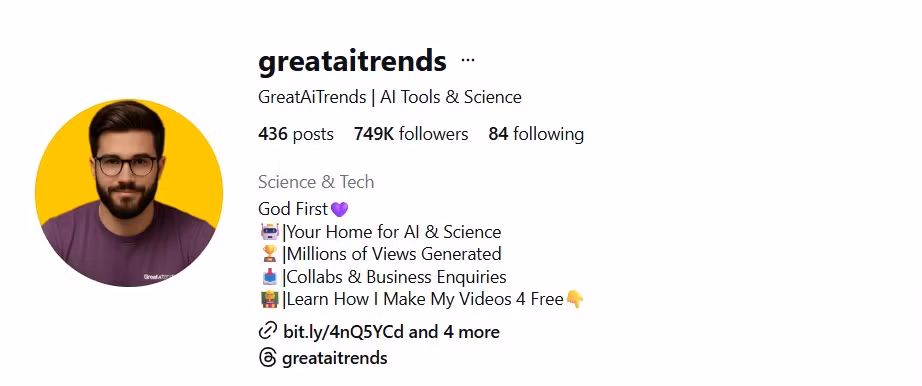Click the Threads logo icon
922x386 pixels.
click(x=268, y=358)
